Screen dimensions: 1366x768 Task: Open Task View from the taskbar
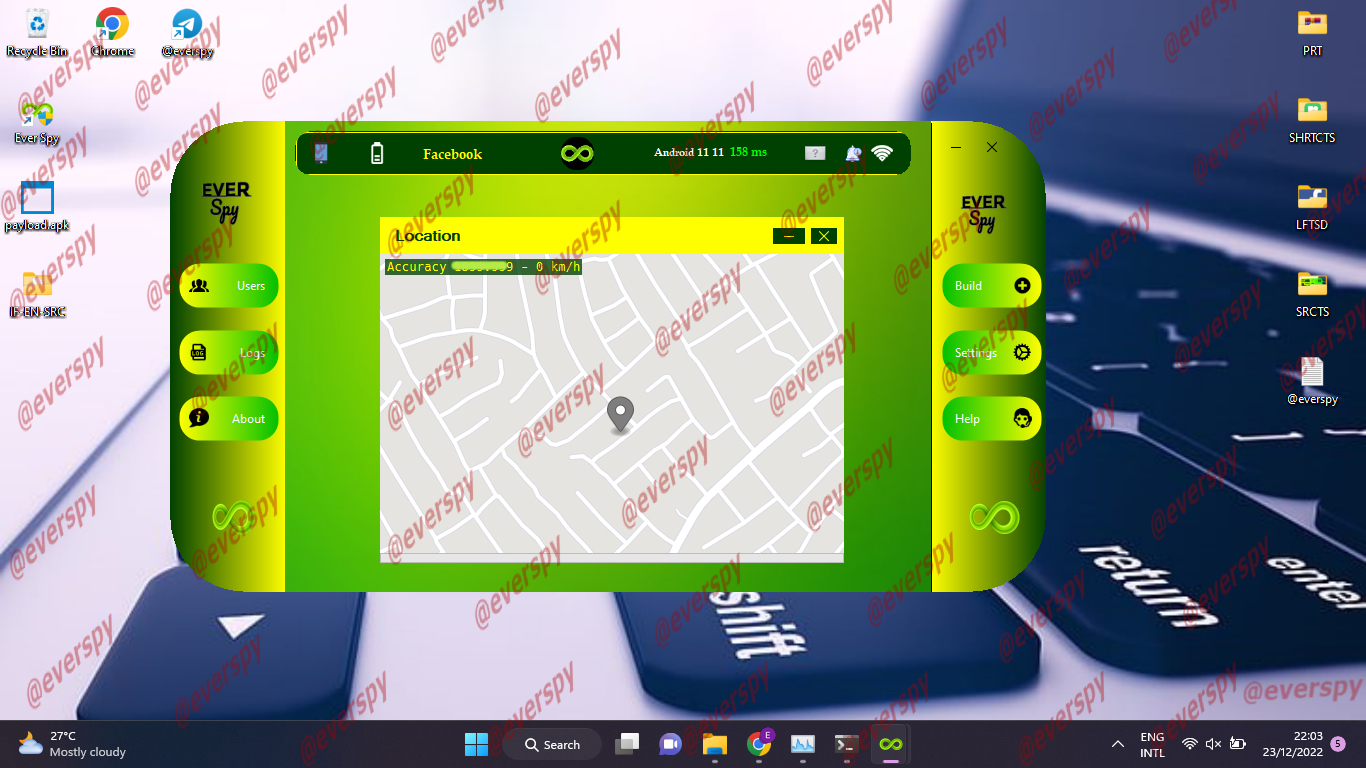[x=627, y=744]
